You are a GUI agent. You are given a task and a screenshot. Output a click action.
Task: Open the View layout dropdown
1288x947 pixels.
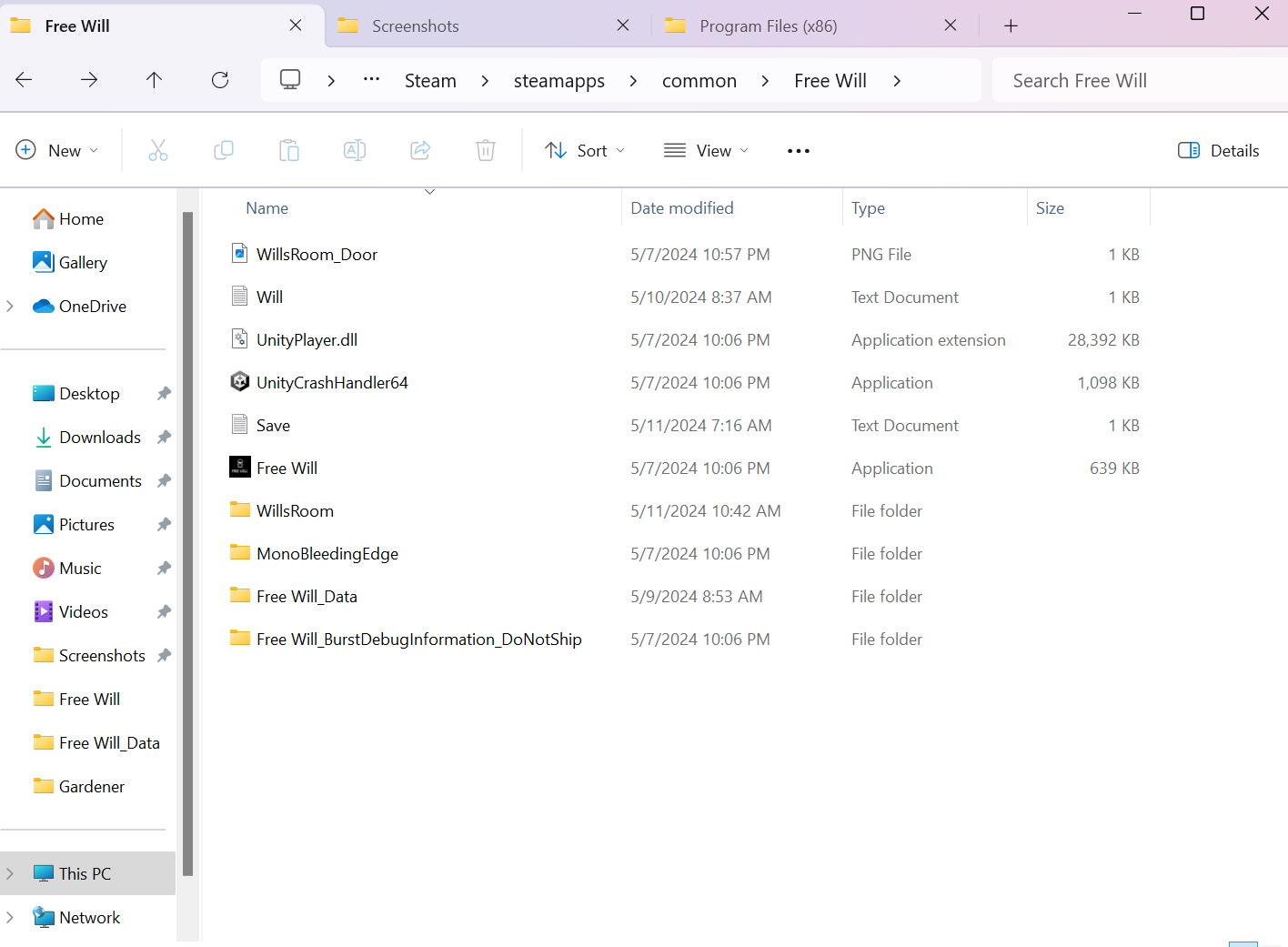pos(706,151)
